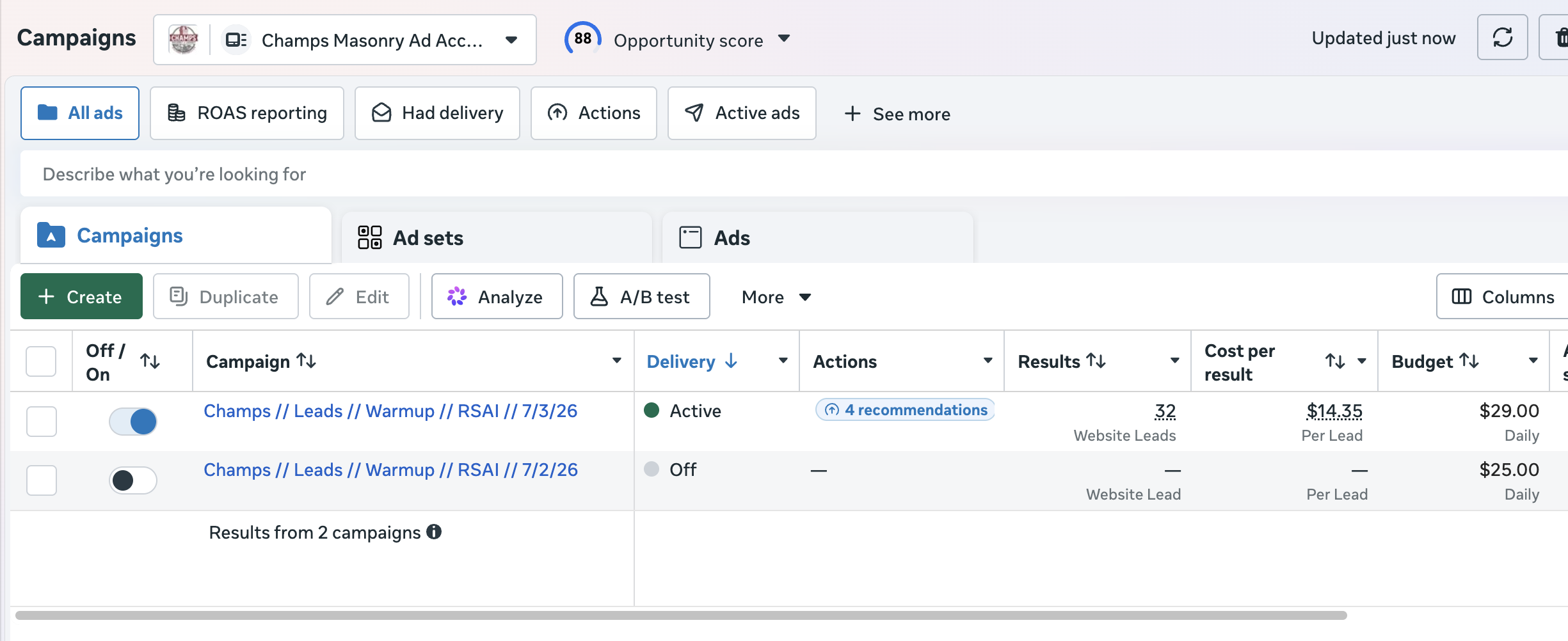This screenshot has width=1568, height=641.
Task: Open Champs Leads Warmup RSAI 7/2/26 campaign
Action: (390, 470)
